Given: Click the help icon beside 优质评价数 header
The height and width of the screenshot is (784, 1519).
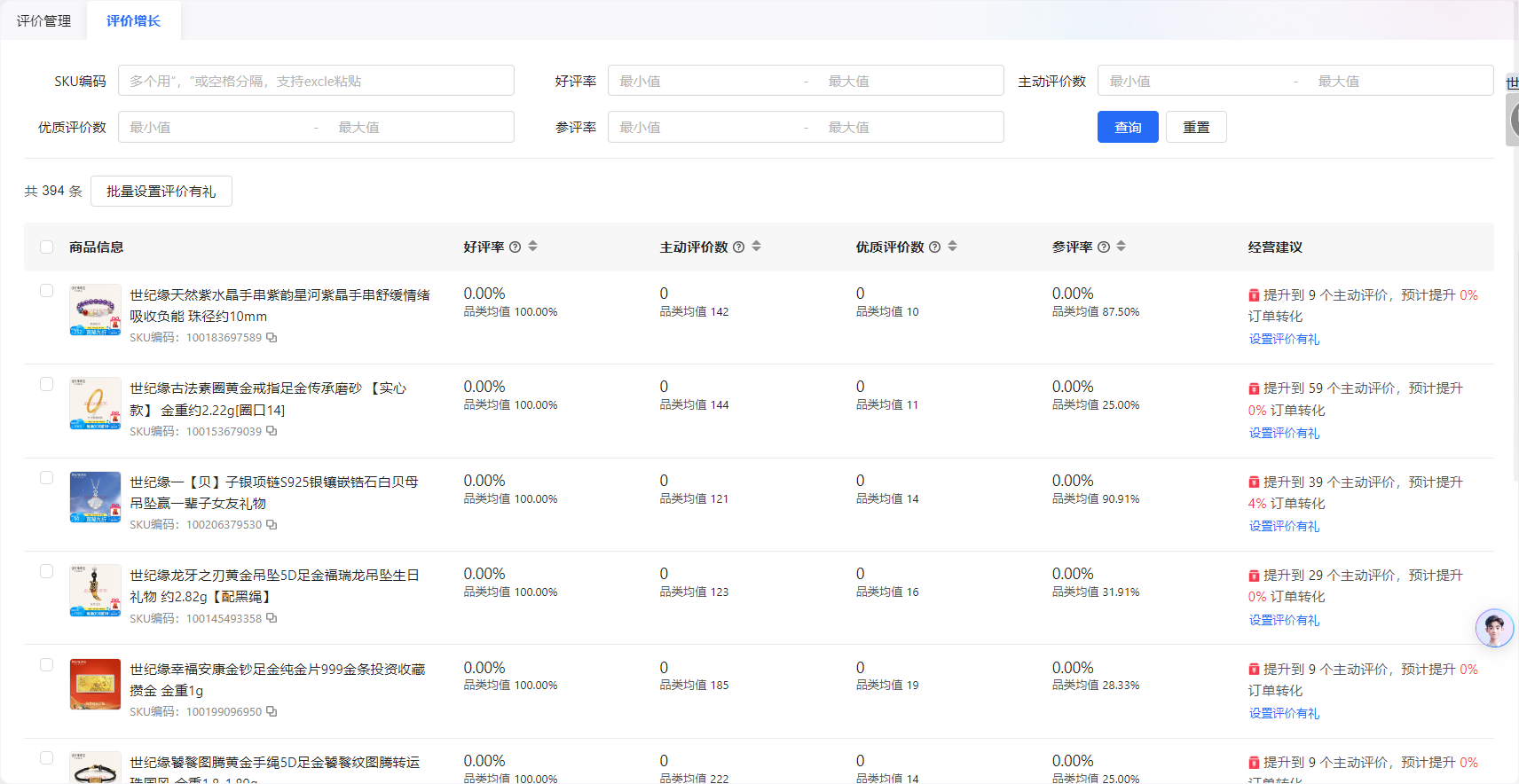Looking at the screenshot, I should pyautogui.click(x=934, y=247).
